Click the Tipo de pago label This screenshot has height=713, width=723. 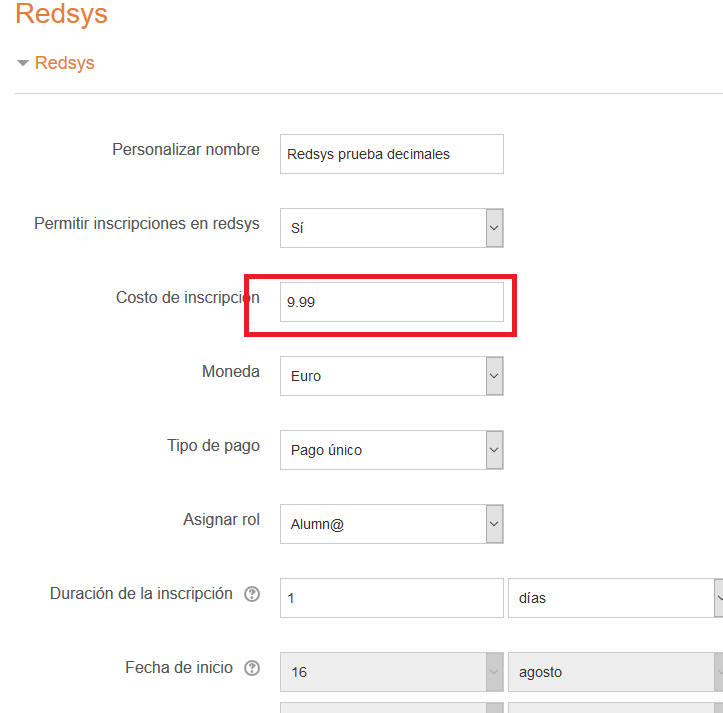(213, 446)
